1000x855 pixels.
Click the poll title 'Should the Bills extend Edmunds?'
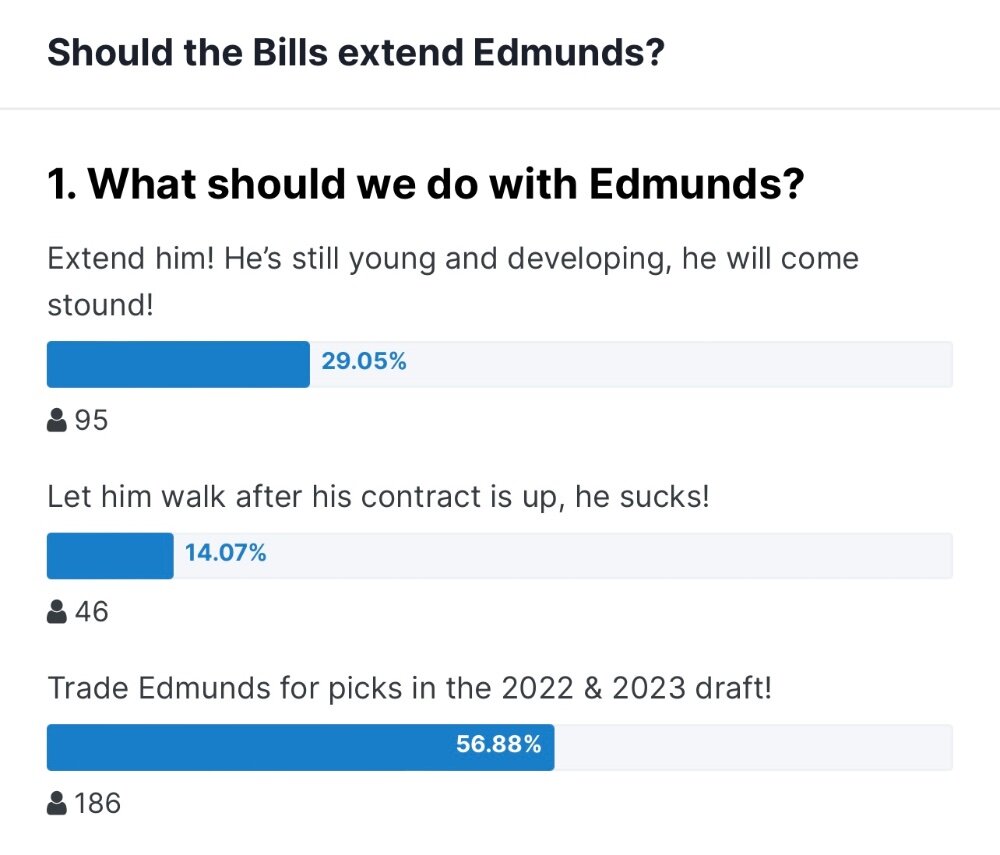click(x=356, y=52)
